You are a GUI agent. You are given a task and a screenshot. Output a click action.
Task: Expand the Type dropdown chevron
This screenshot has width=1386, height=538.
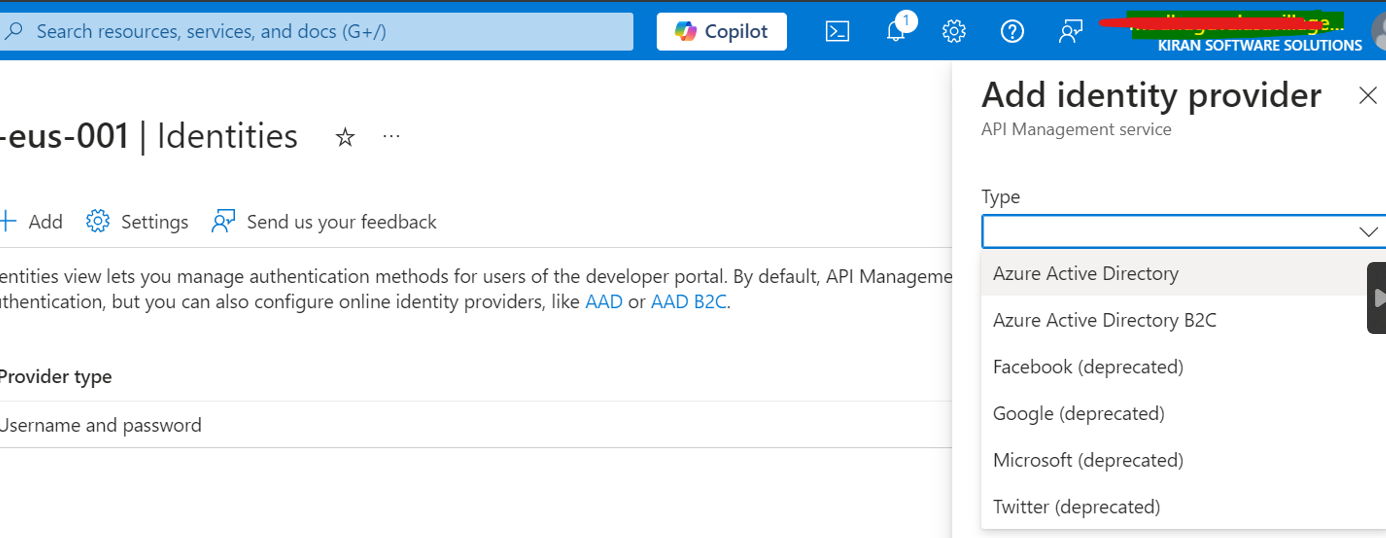pyautogui.click(x=1368, y=232)
